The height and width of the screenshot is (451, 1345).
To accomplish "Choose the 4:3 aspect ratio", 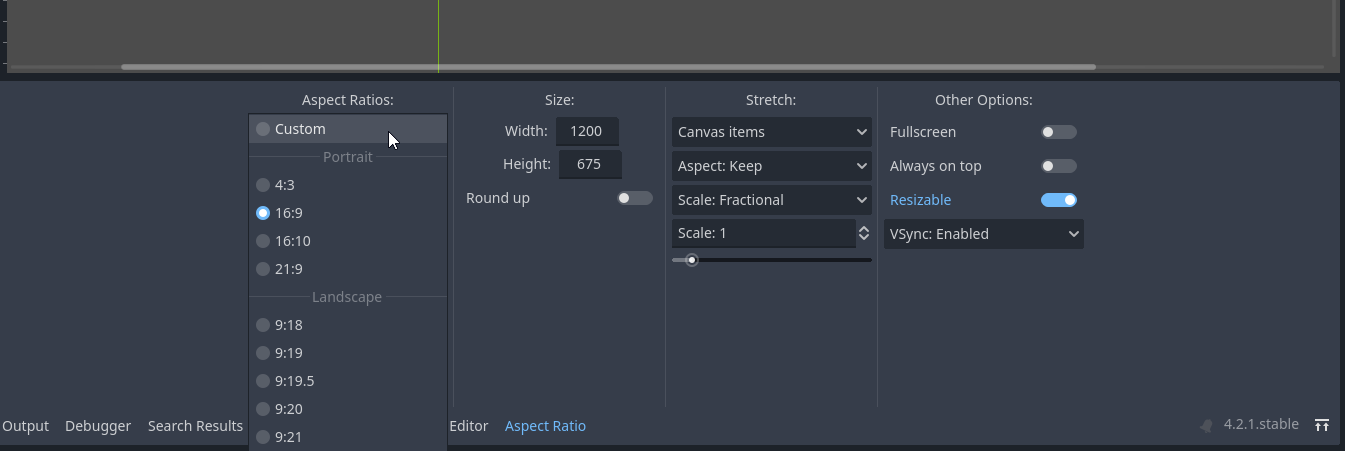I will point(348,185).
